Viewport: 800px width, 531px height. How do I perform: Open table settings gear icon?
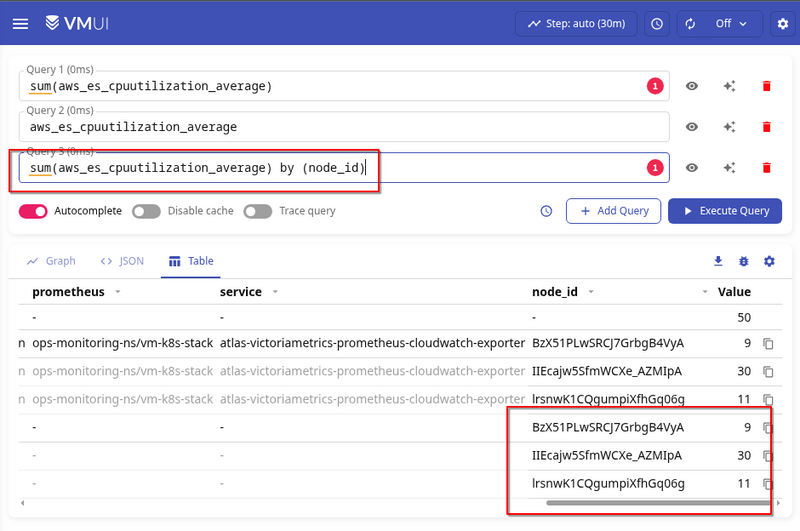click(x=769, y=261)
